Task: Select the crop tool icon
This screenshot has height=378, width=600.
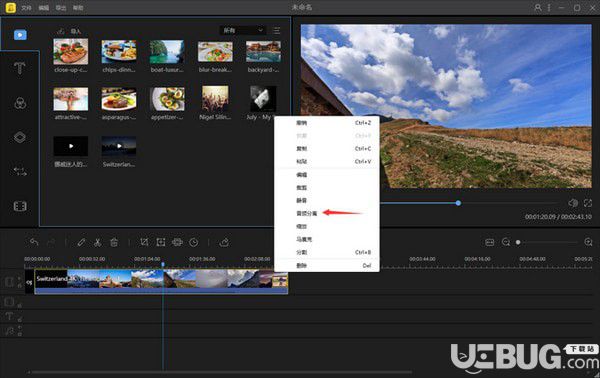Action: pyautogui.click(x=144, y=242)
